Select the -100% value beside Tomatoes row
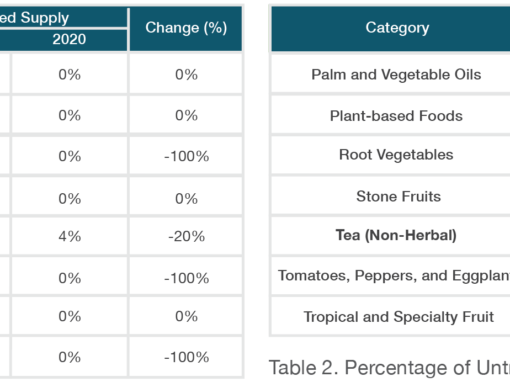The height and width of the screenshot is (382, 510). coord(186,278)
